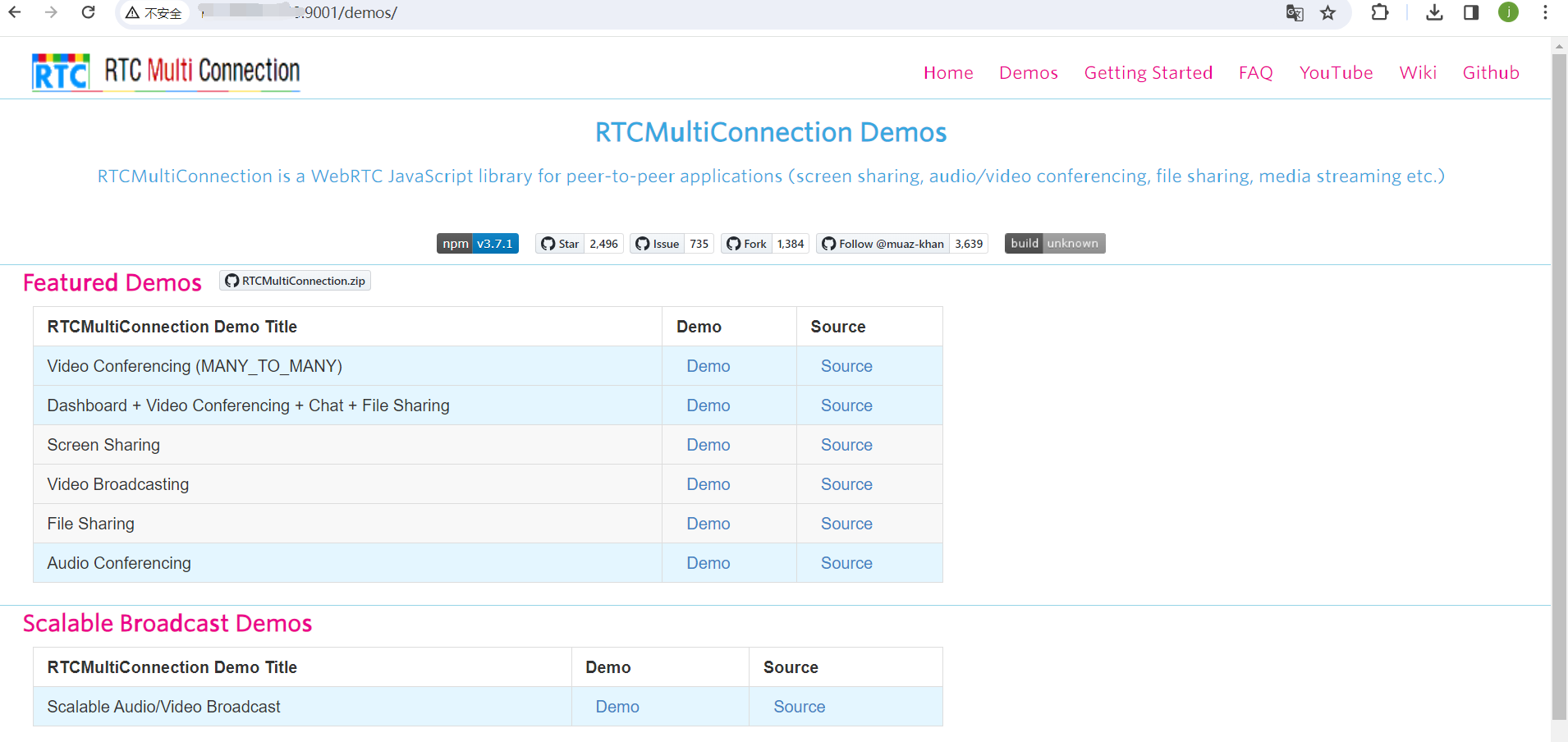Click the 'Scalable Audio/Video Broadcast' row title
Viewport: 1568px width, 742px height.
click(164, 707)
